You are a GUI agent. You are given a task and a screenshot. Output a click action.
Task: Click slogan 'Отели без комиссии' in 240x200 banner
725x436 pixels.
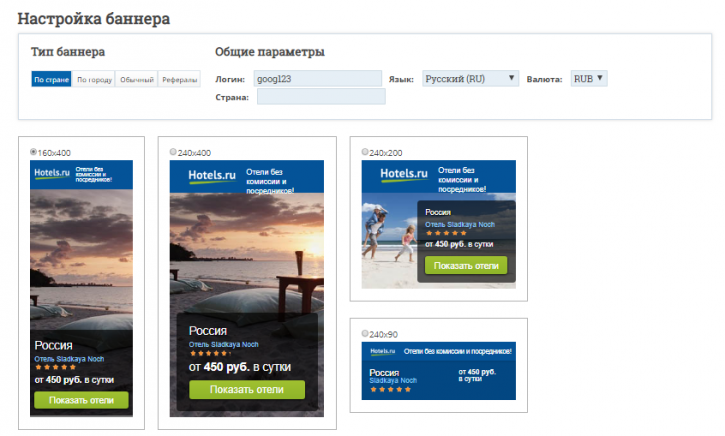[462, 179]
